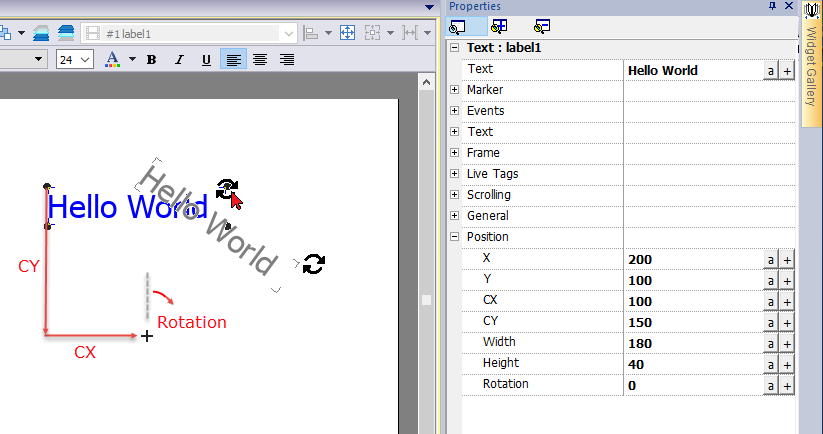
Task: Pin the Properties panel
Action: (x=772, y=6)
